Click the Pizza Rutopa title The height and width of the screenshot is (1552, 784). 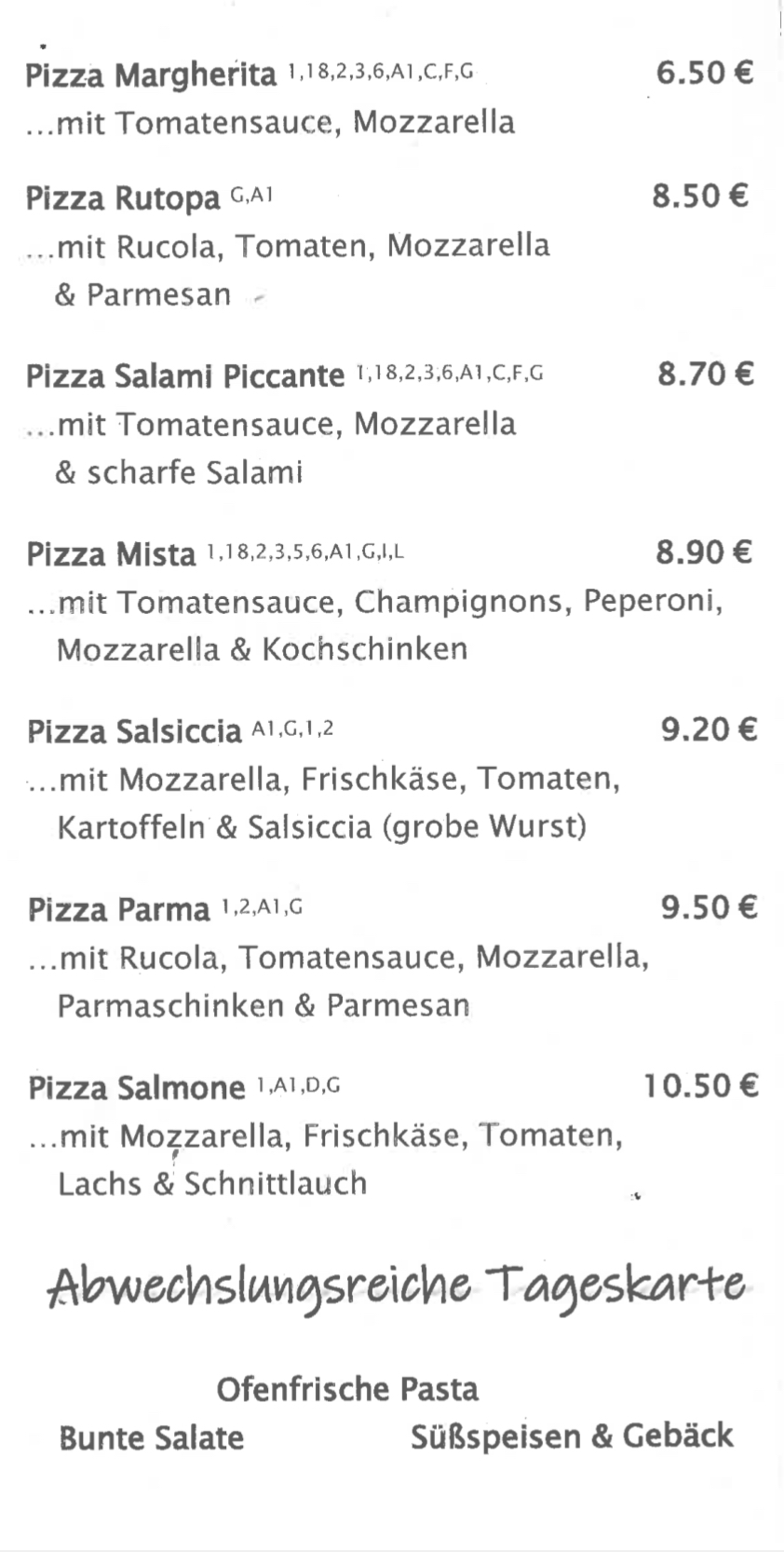(x=123, y=197)
